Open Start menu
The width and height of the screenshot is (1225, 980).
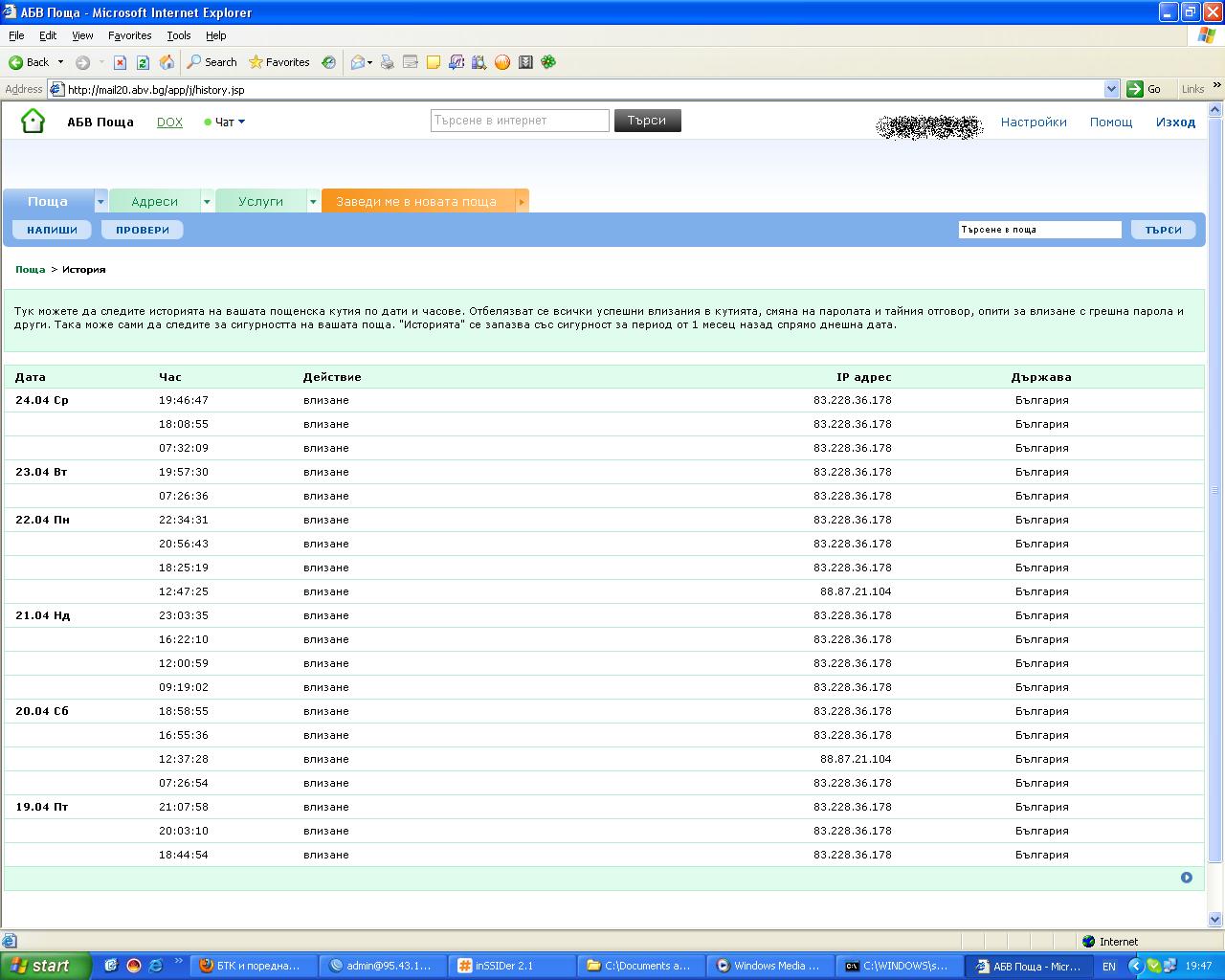point(45,966)
